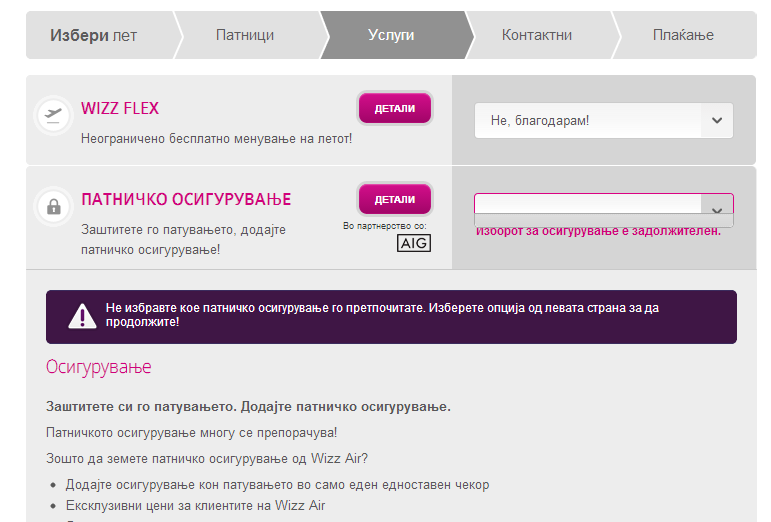This screenshot has width=771, height=522.
Task: Click the insurance dropdown chevron arrow
Action: click(x=717, y=210)
